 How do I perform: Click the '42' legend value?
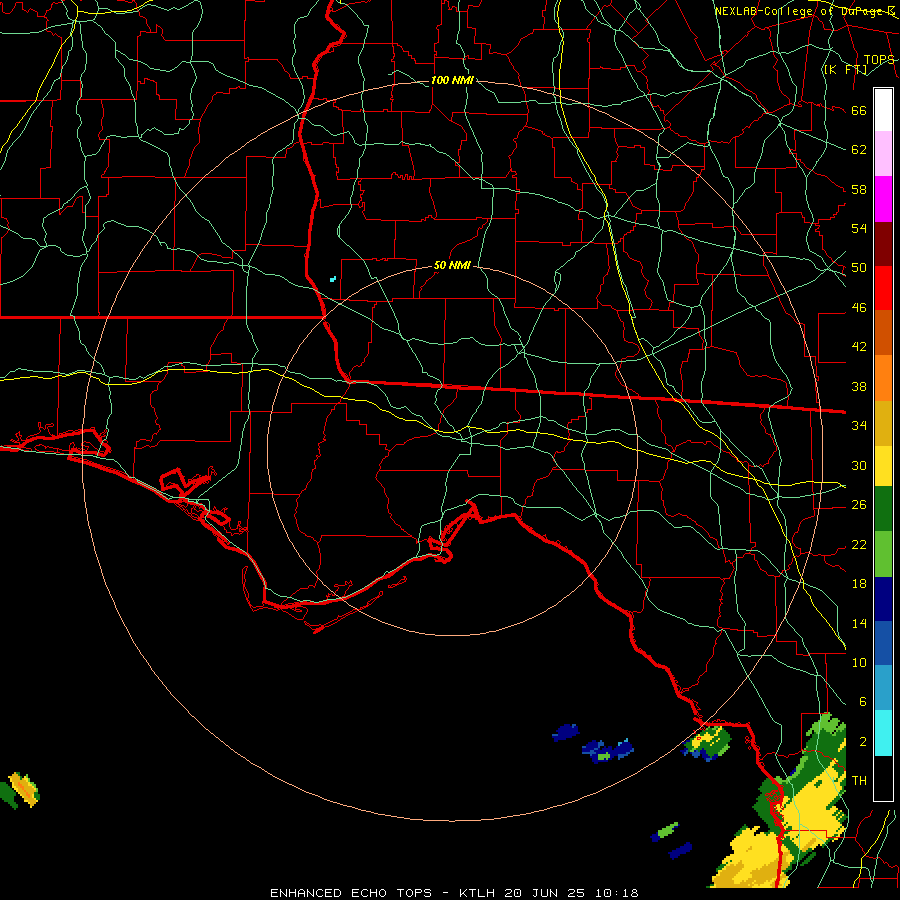(859, 347)
